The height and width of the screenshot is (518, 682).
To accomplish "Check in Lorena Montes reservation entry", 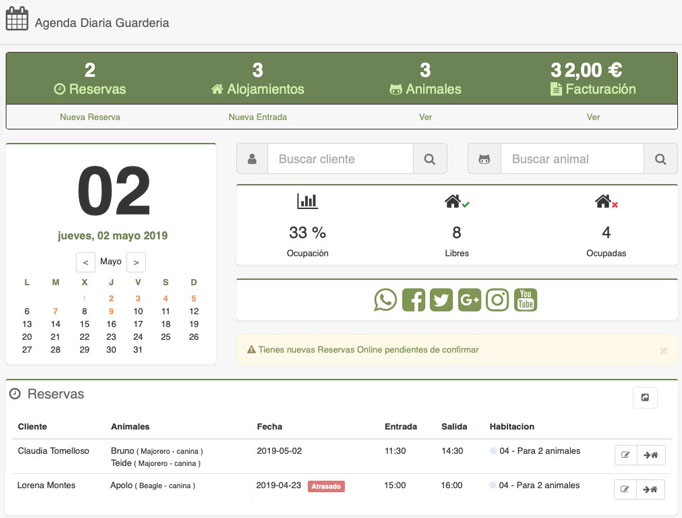I will (650, 489).
